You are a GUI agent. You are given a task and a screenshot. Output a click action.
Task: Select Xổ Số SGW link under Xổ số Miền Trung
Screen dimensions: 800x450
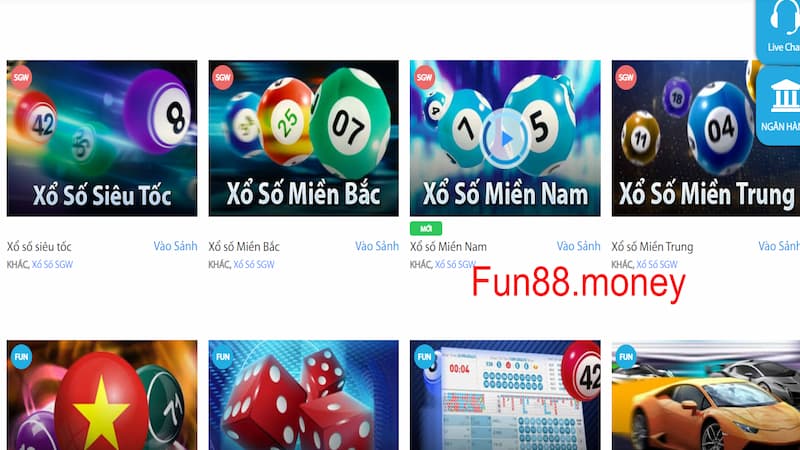pyautogui.click(x=657, y=264)
